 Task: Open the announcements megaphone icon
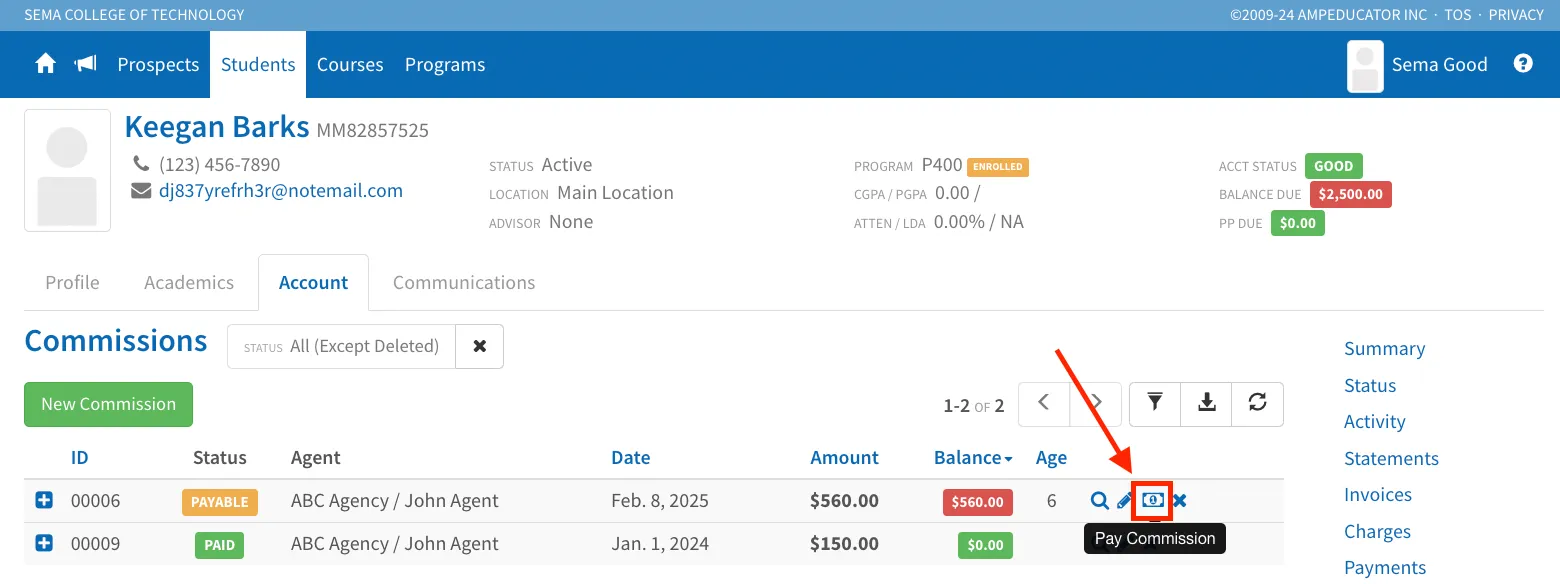click(x=86, y=64)
